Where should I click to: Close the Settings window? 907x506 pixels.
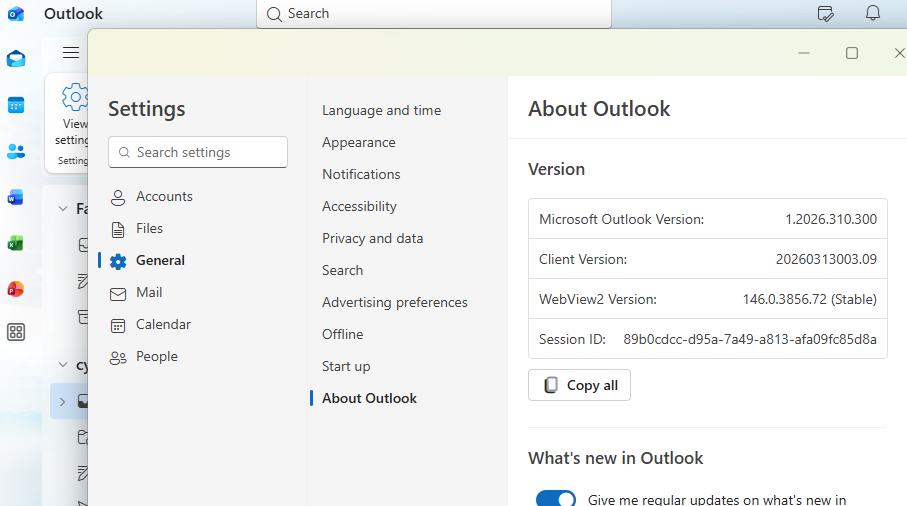(x=899, y=53)
